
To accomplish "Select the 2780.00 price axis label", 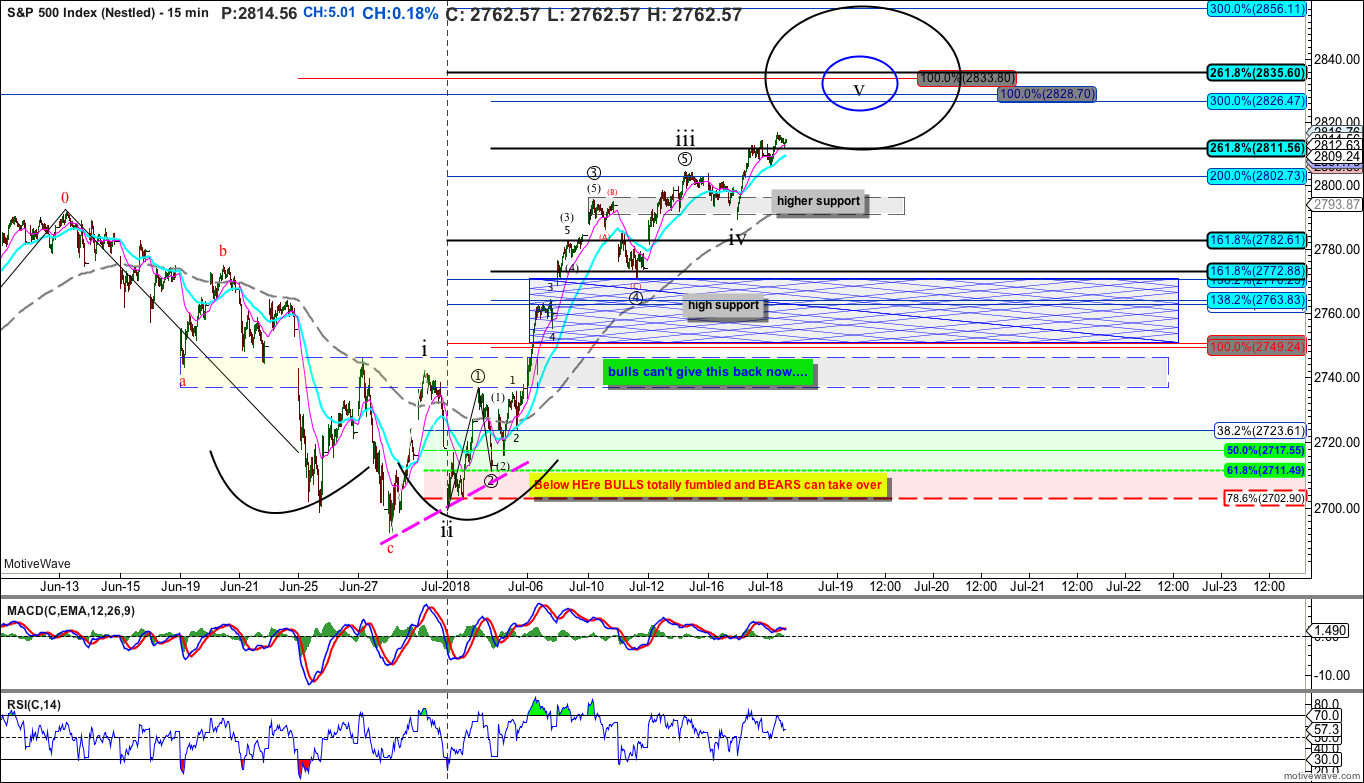I will [1339, 249].
